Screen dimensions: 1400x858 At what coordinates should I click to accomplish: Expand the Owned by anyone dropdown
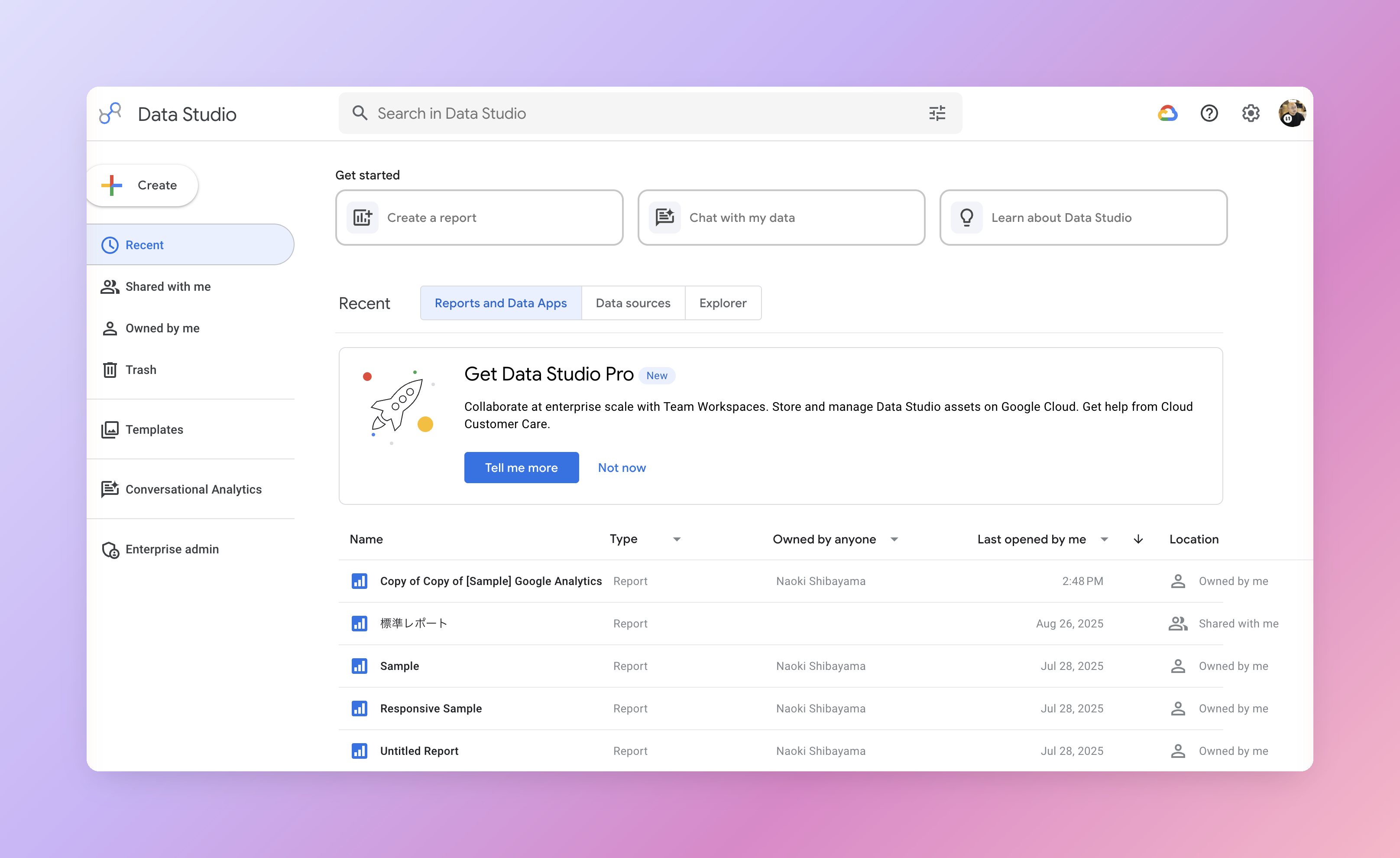[894, 539]
